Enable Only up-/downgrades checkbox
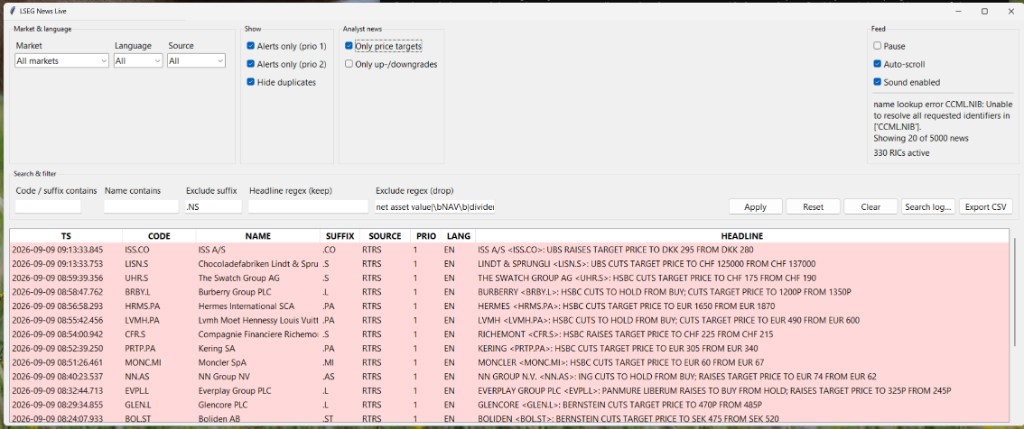Image resolution: width=1024 pixels, height=429 pixels. pyautogui.click(x=349, y=64)
